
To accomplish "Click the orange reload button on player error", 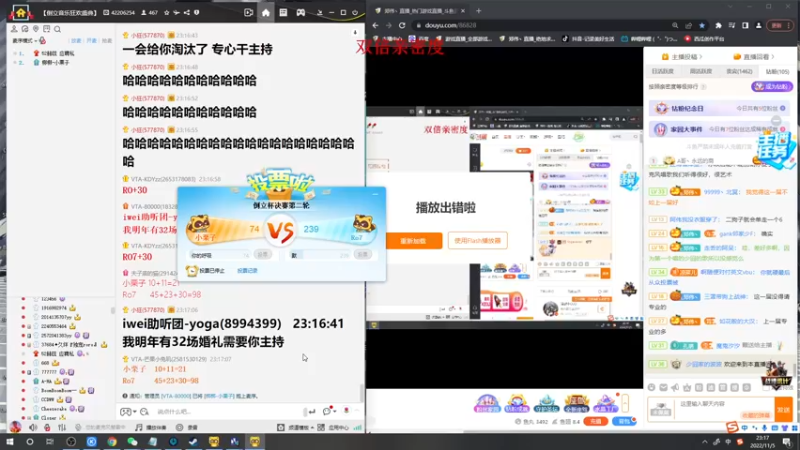I will (x=414, y=240).
